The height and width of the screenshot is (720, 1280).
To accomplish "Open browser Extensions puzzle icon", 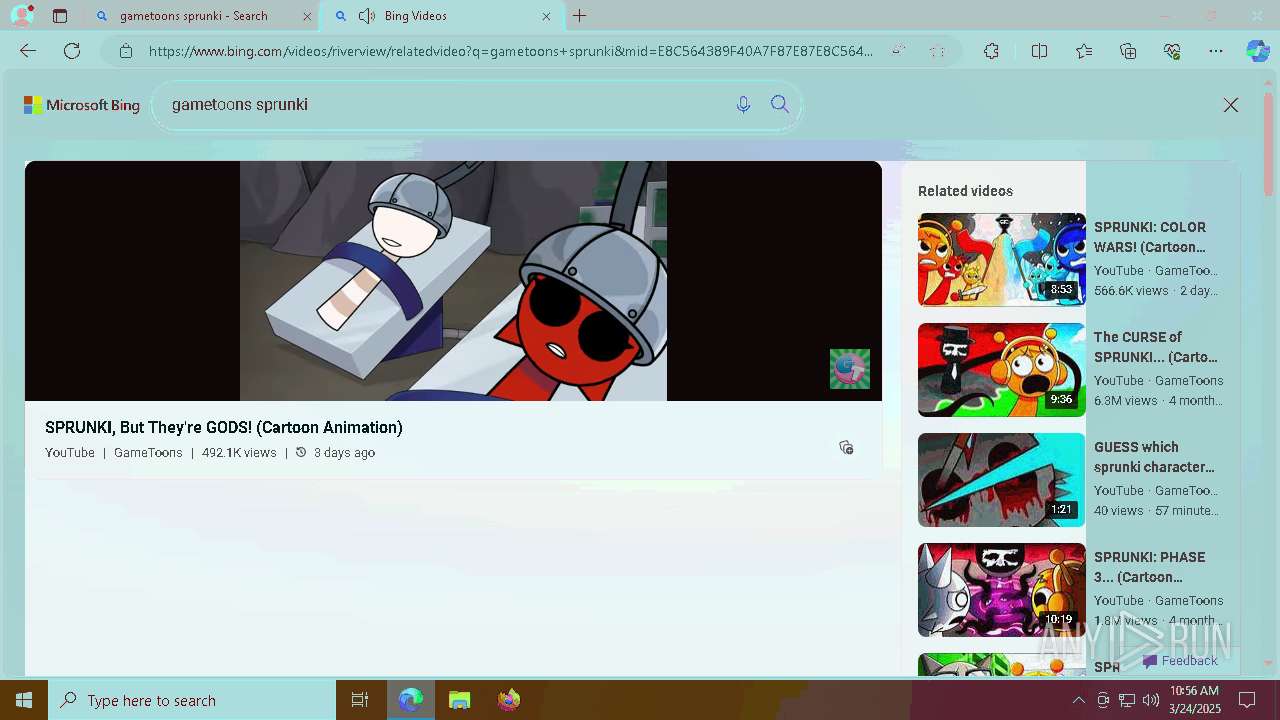I will (991, 51).
